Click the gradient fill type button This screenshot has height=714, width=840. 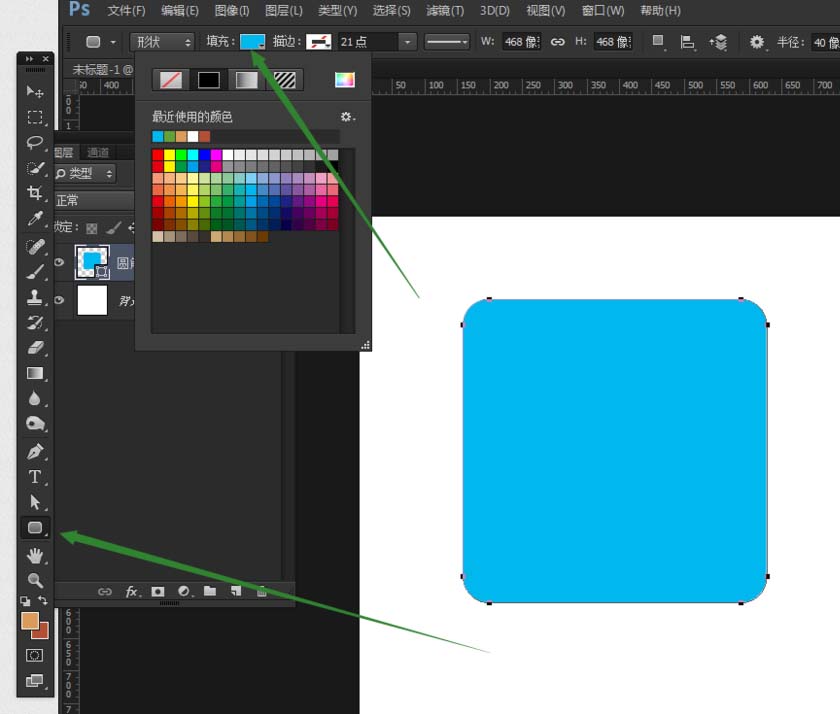[246, 80]
